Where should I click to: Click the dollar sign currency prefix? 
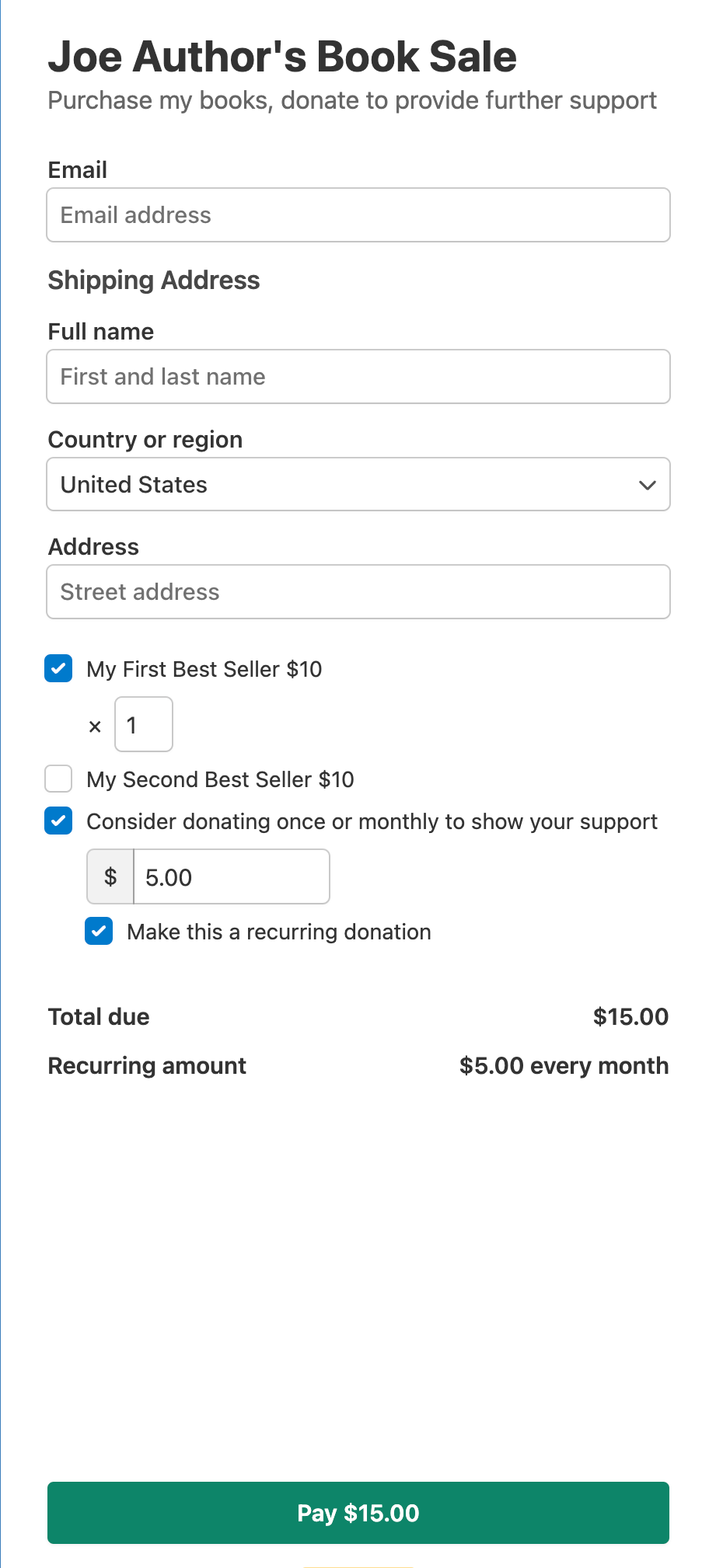tap(110, 877)
